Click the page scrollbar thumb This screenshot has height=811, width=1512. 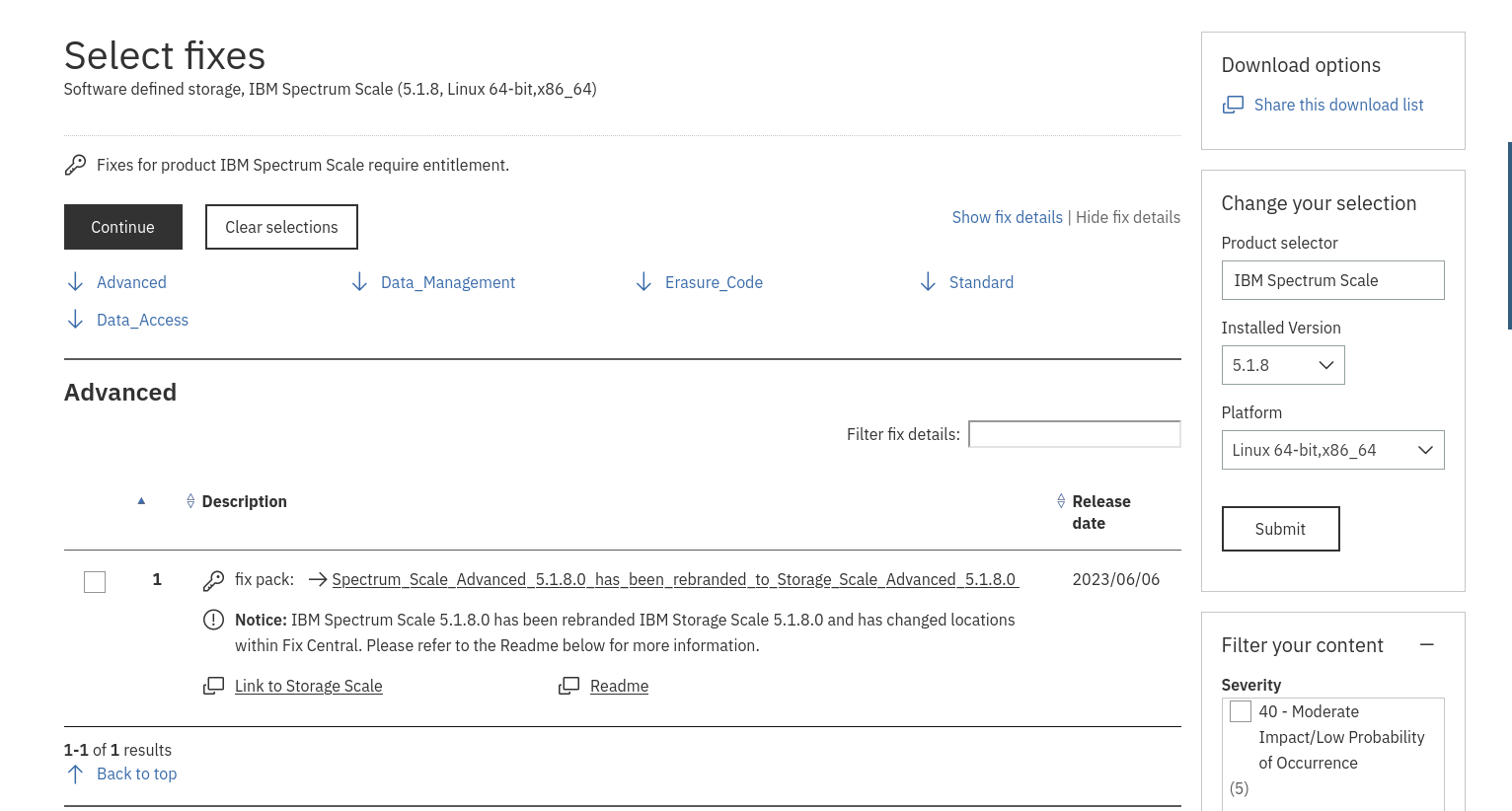coord(1509,236)
